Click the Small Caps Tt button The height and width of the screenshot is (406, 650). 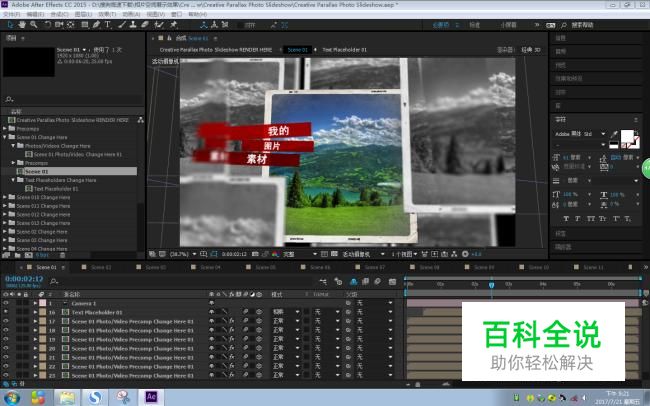point(603,219)
